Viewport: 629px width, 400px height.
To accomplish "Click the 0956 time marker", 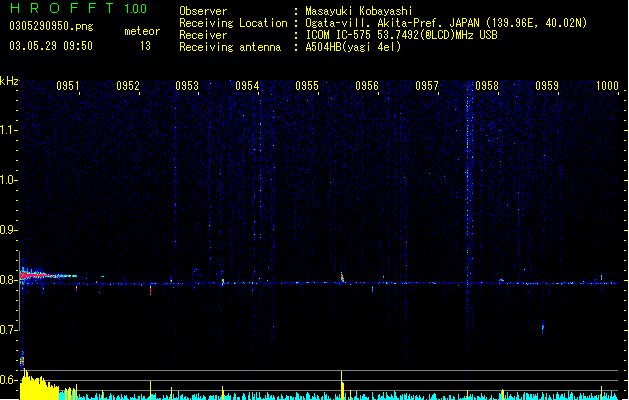I will 367,86.
